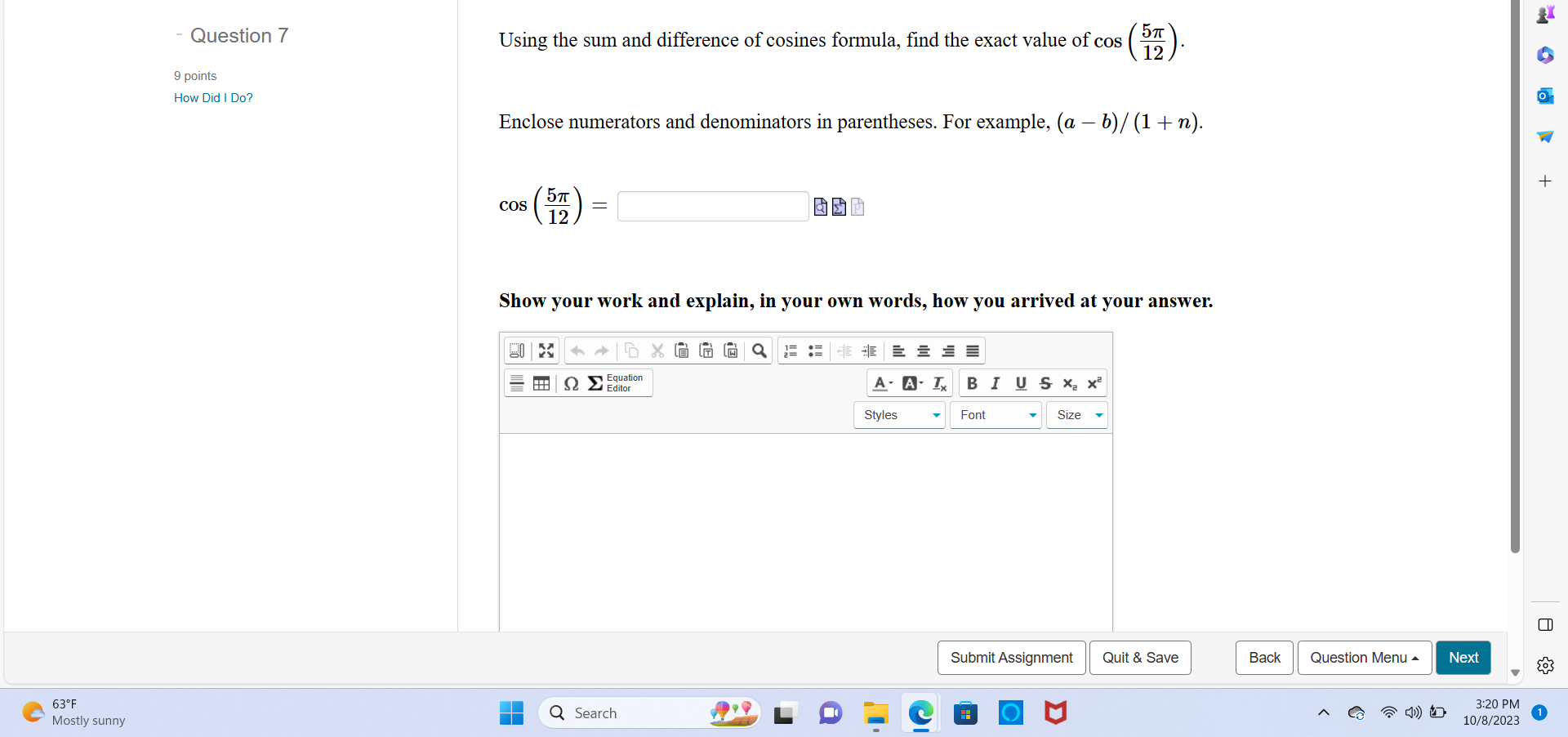
Task: Open the How Did I Do link
Action: pos(213,97)
